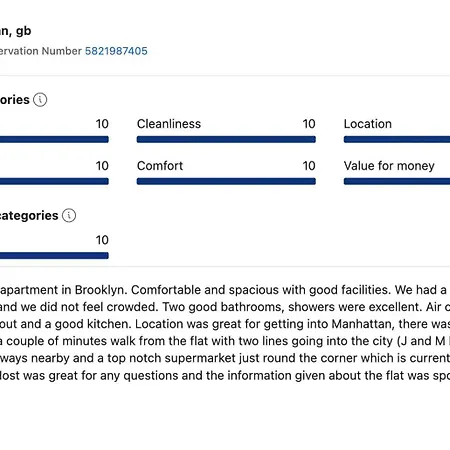Click the Comfort score bar

226,181
